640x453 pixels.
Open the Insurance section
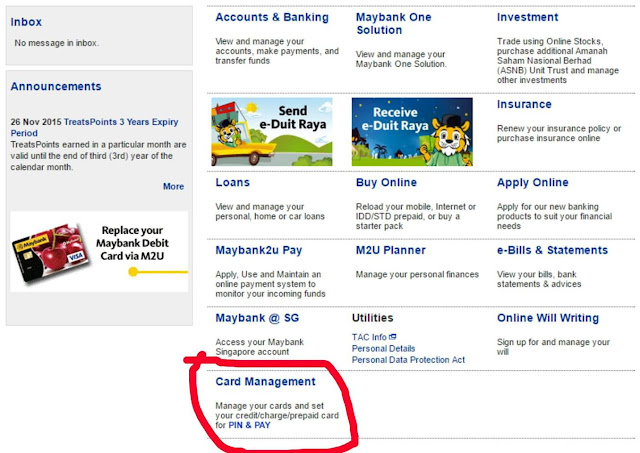[x=524, y=104]
